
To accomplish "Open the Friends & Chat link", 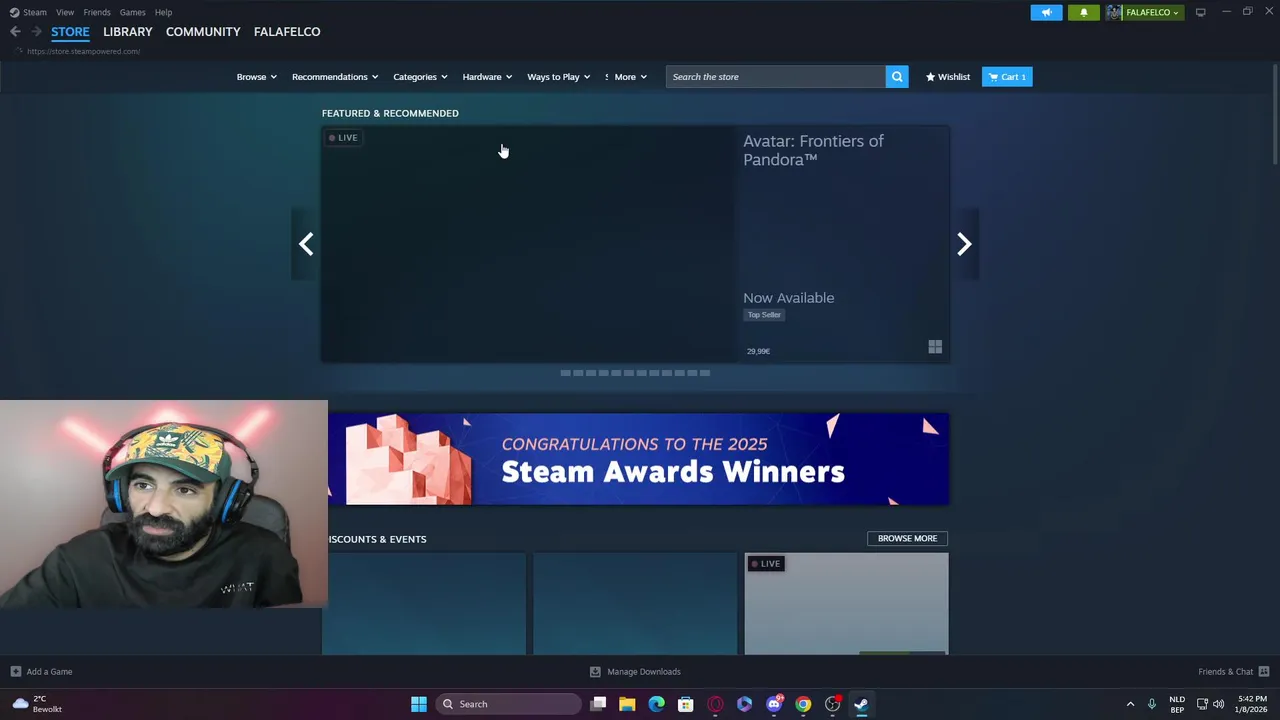I will coord(1225,672).
